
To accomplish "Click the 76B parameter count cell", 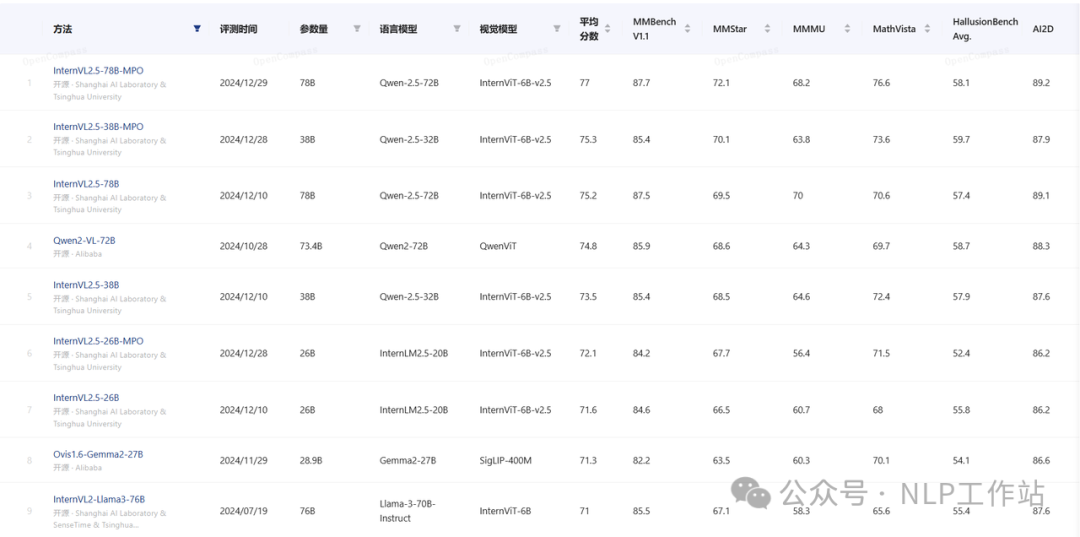I will click(x=307, y=511).
